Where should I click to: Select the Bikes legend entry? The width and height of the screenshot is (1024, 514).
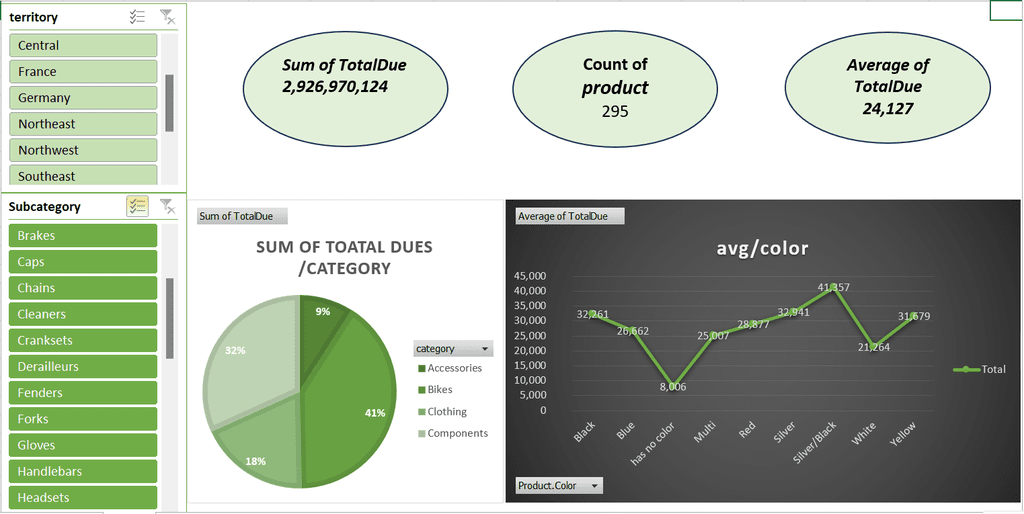point(435,390)
